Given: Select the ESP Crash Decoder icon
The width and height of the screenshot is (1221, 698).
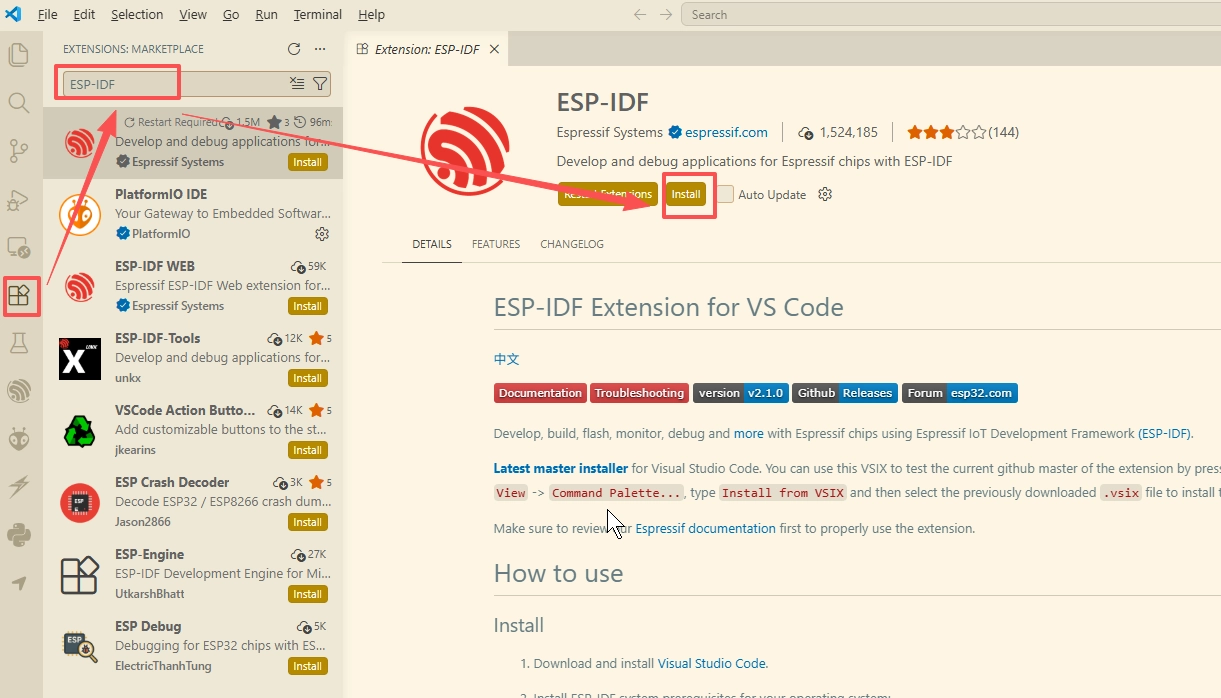Looking at the screenshot, I should (x=80, y=502).
